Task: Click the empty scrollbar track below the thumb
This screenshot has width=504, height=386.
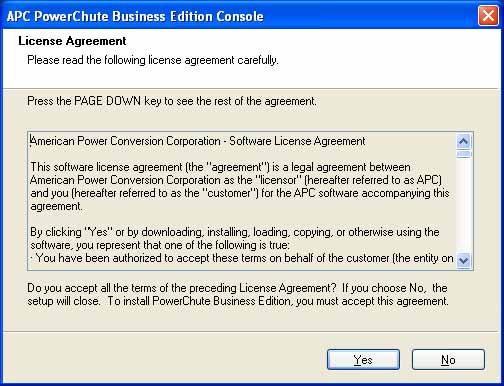Action: click(464, 205)
